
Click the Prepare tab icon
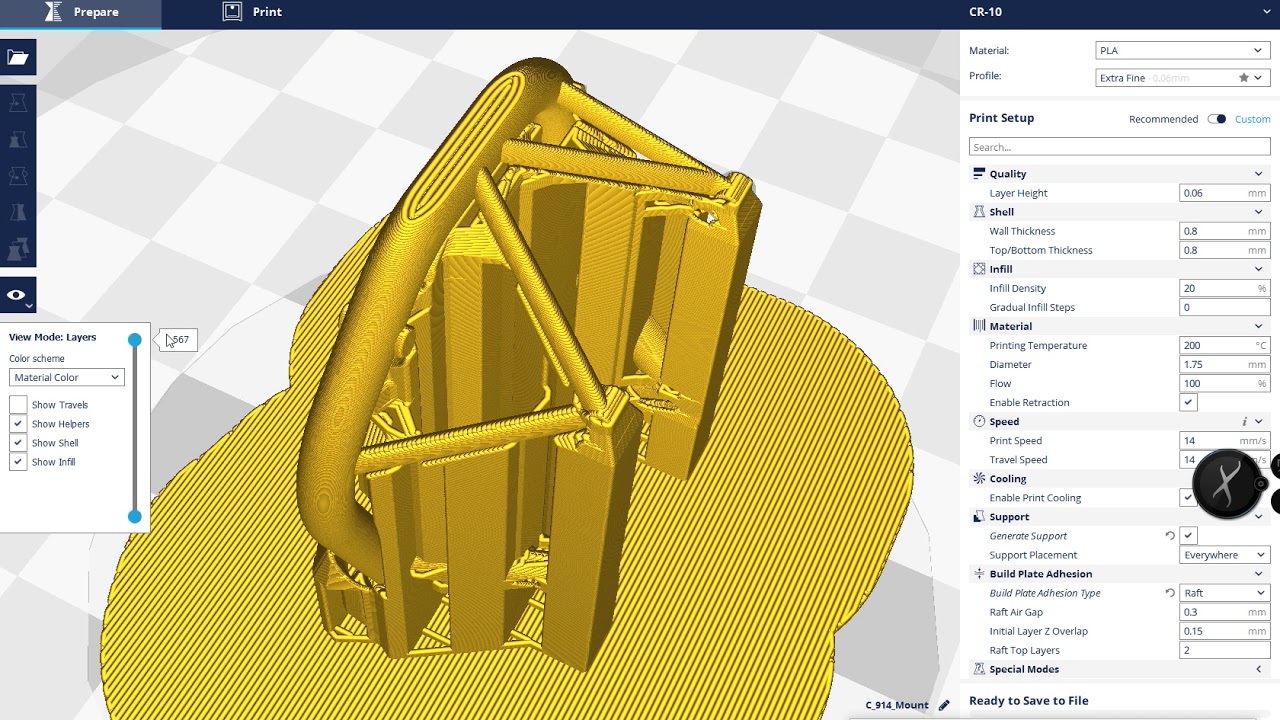[x=54, y=12]
